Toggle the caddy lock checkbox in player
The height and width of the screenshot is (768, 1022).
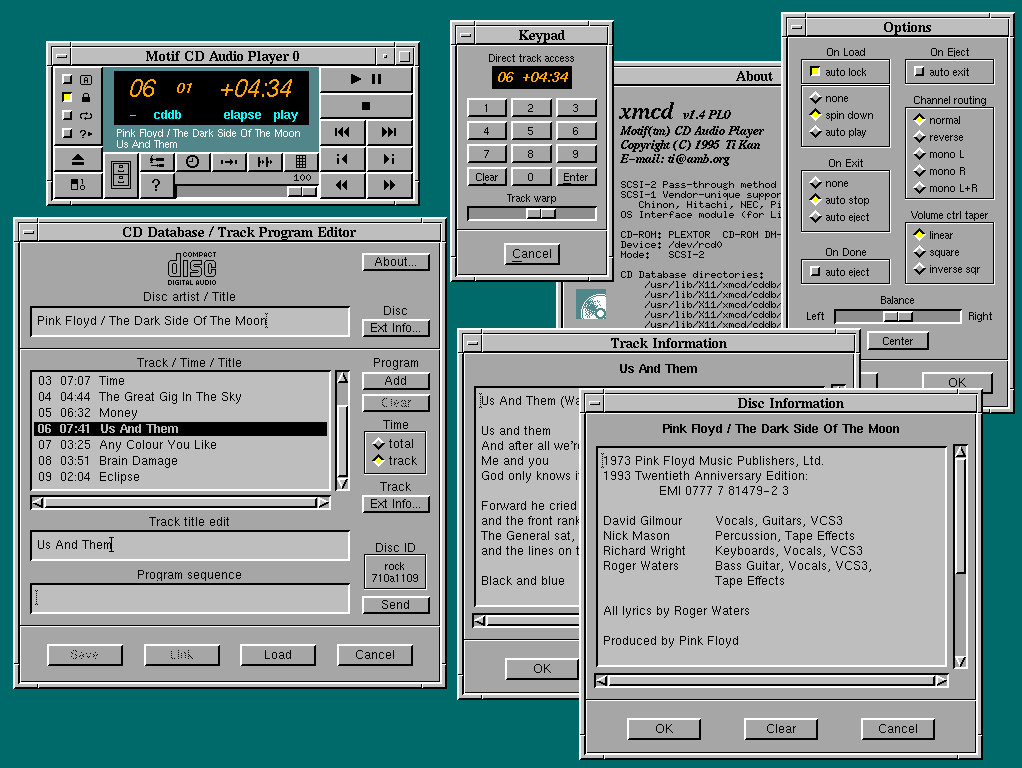(68, 97)
